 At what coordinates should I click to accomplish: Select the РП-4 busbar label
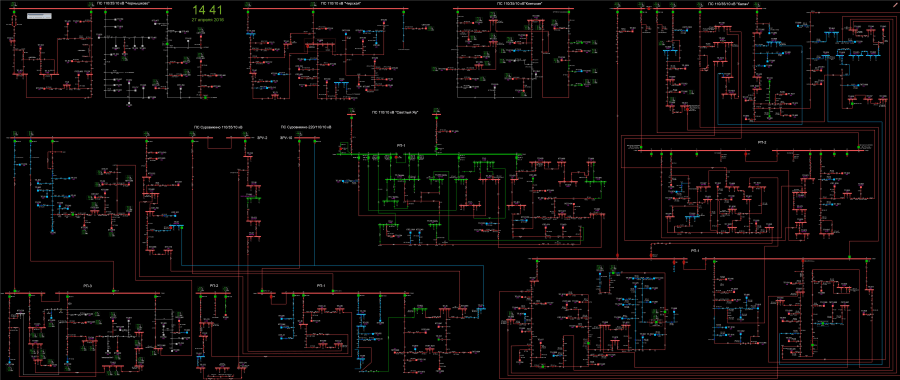695,251
